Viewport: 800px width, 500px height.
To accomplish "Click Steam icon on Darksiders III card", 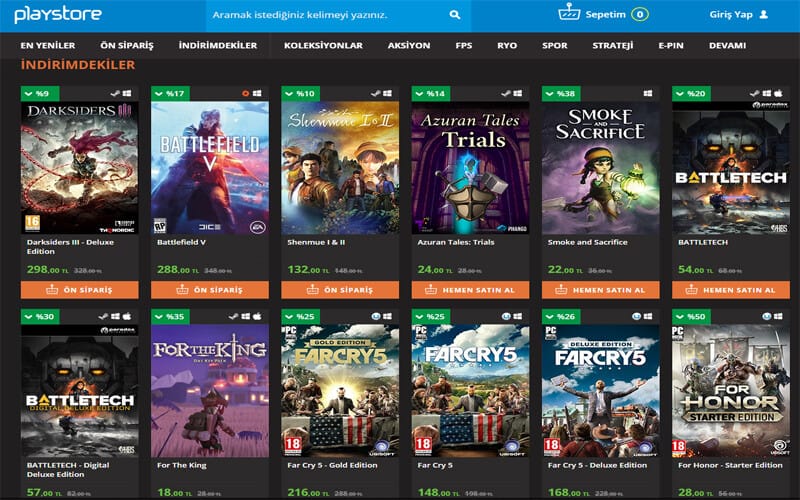I will pyautogui.click(x=116, y=93).
